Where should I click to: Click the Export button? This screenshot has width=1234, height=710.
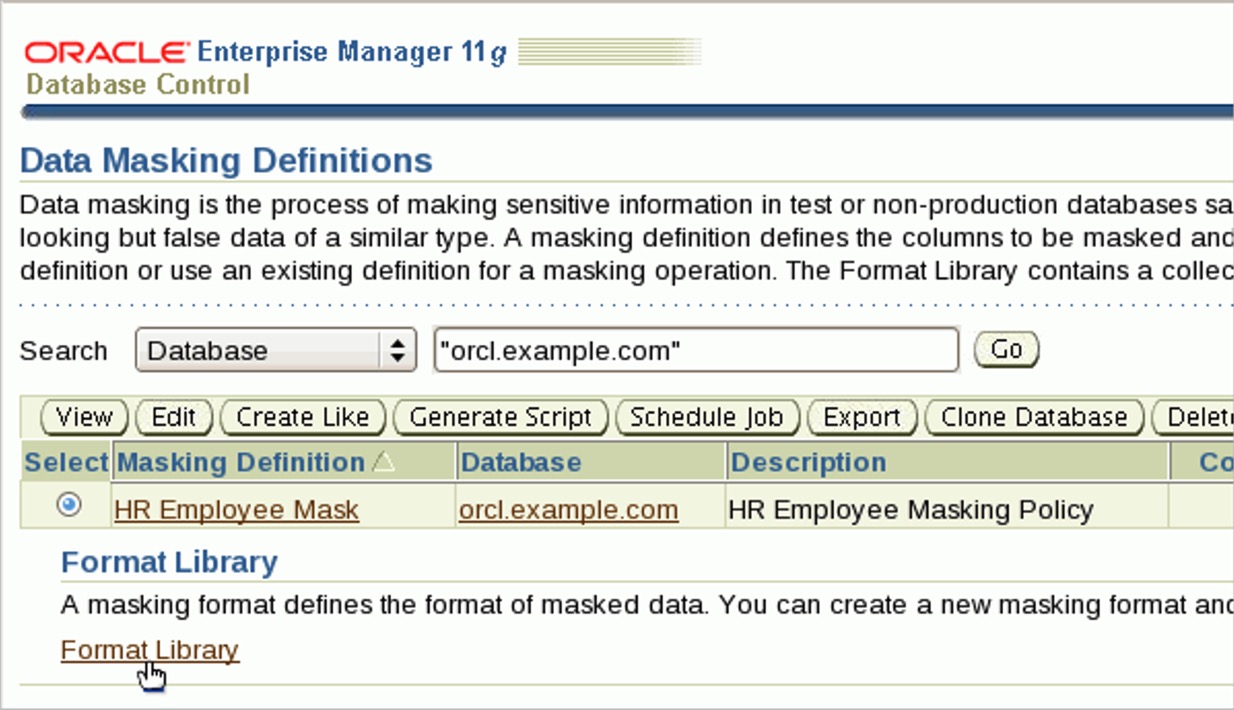[x=861, y=417]
